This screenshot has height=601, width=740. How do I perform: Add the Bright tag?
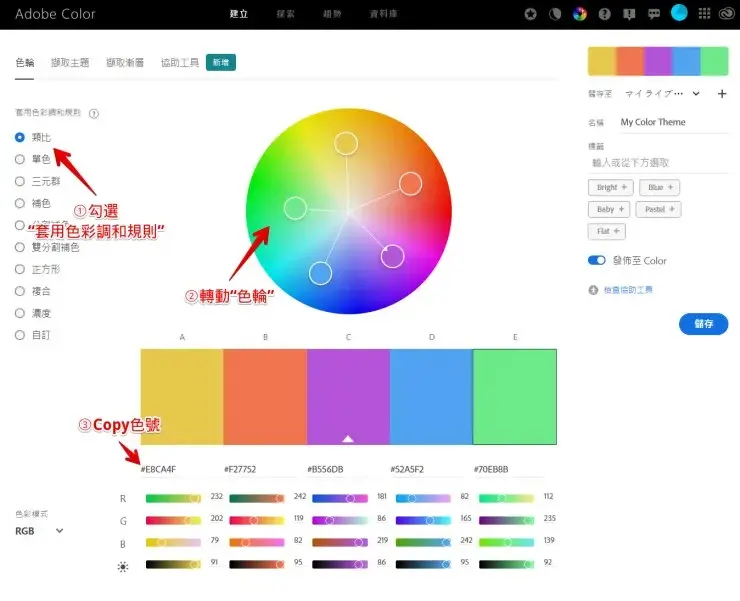point(611,187)
